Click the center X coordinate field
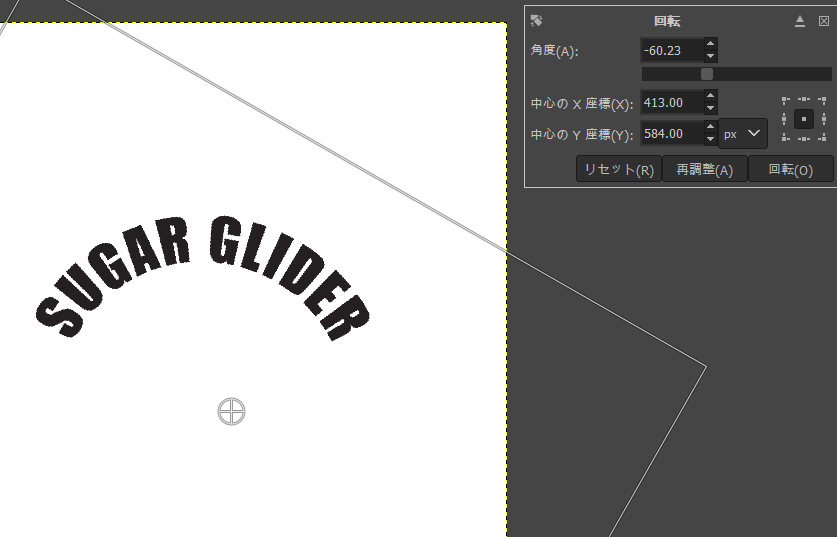837x537 pixels. (671, 102)
